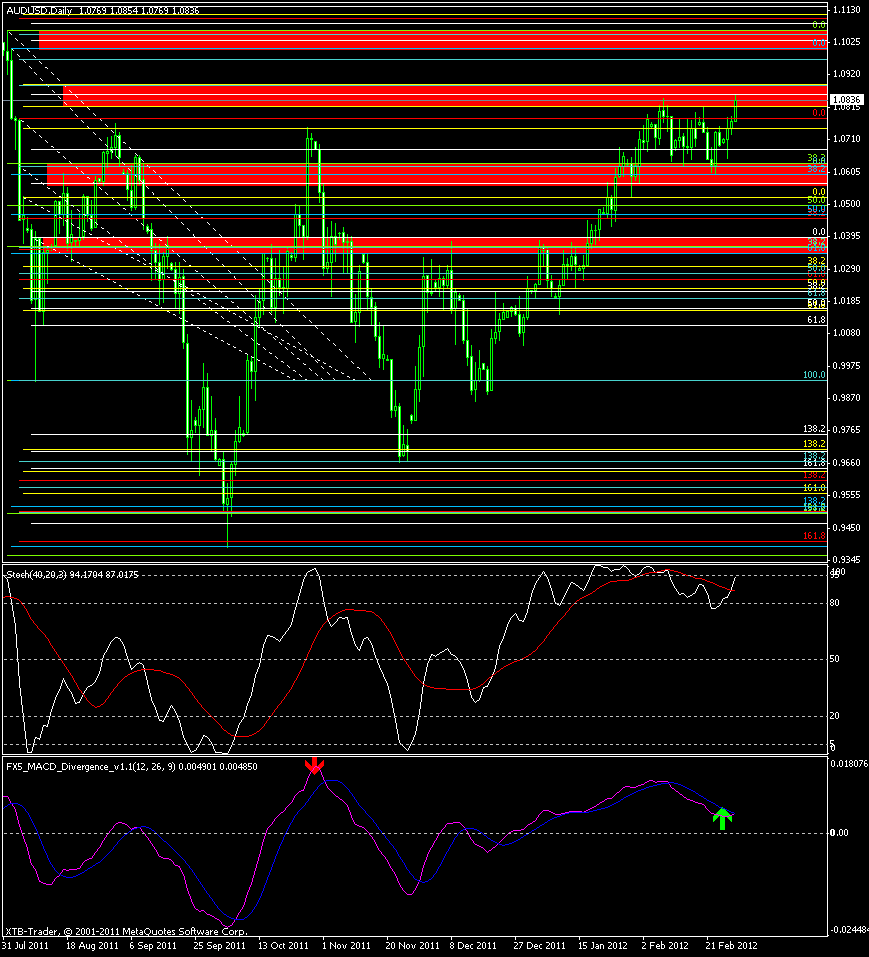Click the Stochastic 80 level label

pos(835,603)
